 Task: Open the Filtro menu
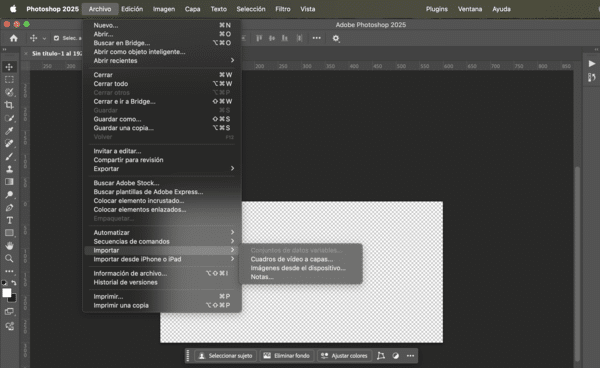click(x=283, y=9)
